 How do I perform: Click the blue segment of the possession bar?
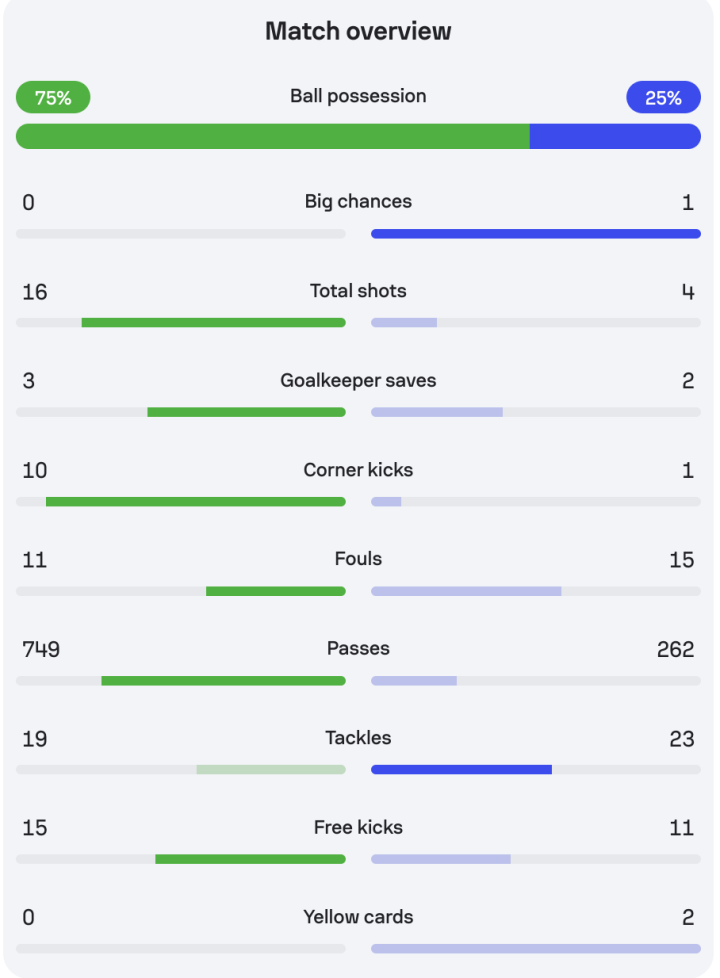pos(614,136)
